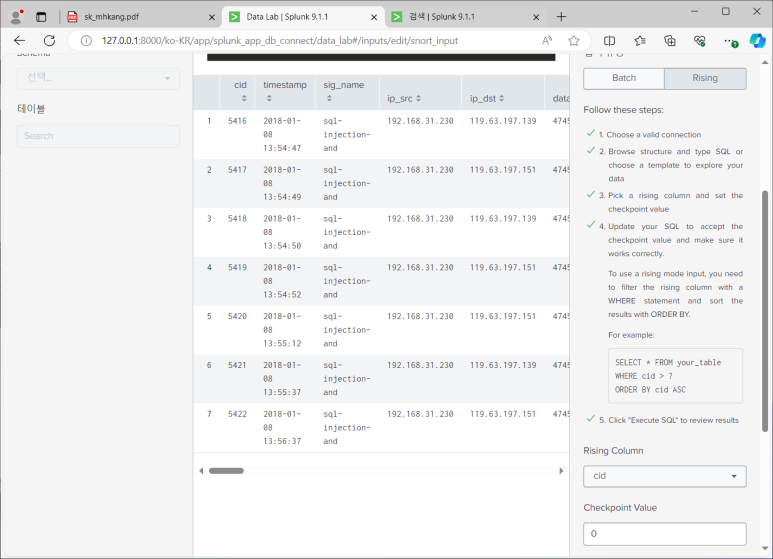This screenshot has width=773, height=559.
Task: Click the timestamp 2018-01-08 13:55:12
Action: 282,330
